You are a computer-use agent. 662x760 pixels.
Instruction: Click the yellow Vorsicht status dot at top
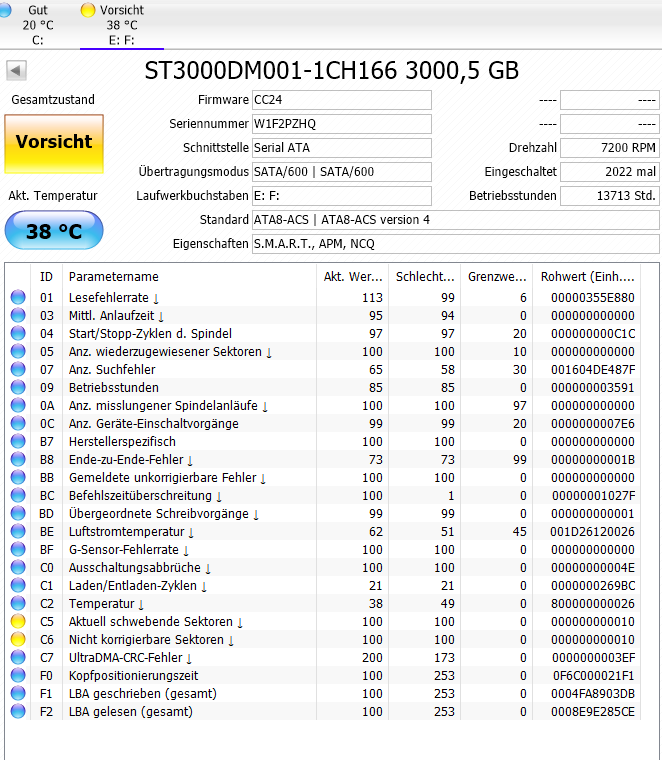coord(88,10)
